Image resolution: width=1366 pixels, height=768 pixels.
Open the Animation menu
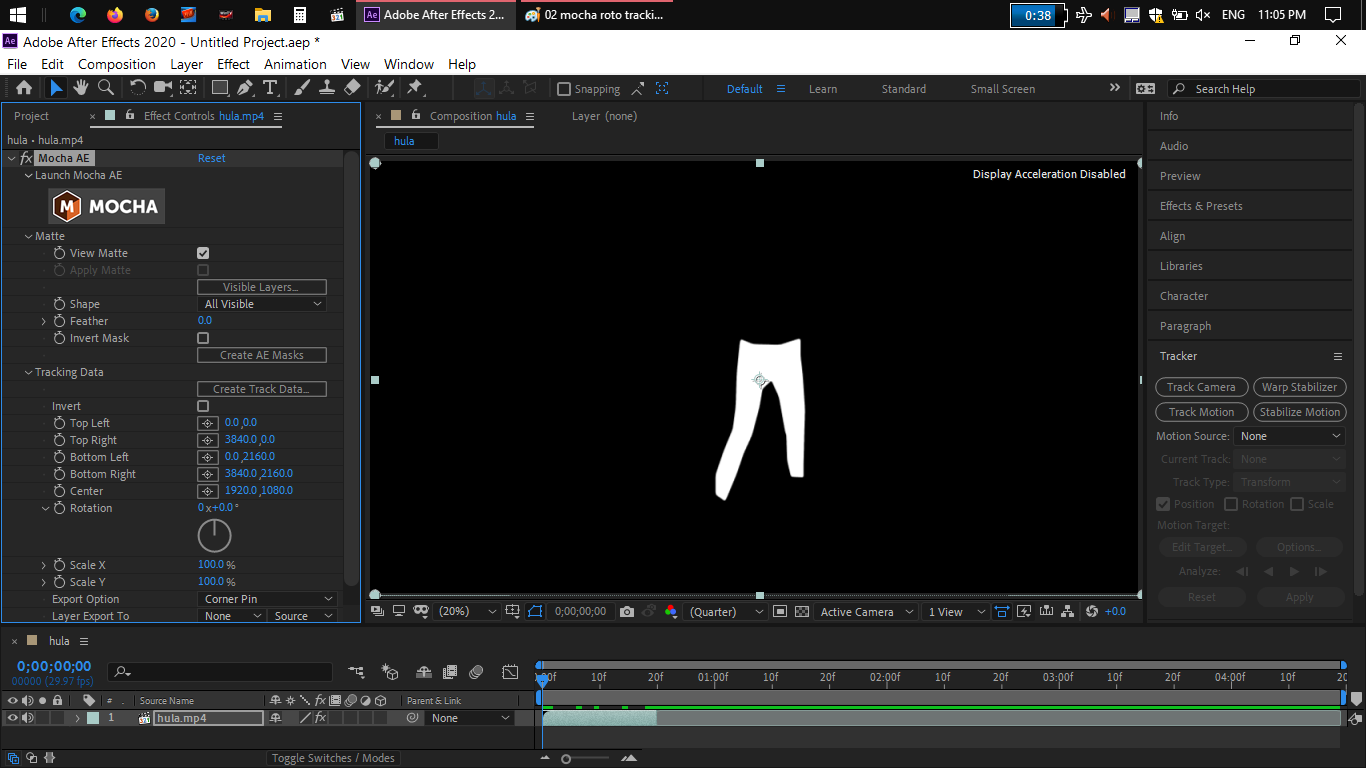coord(295,64)
